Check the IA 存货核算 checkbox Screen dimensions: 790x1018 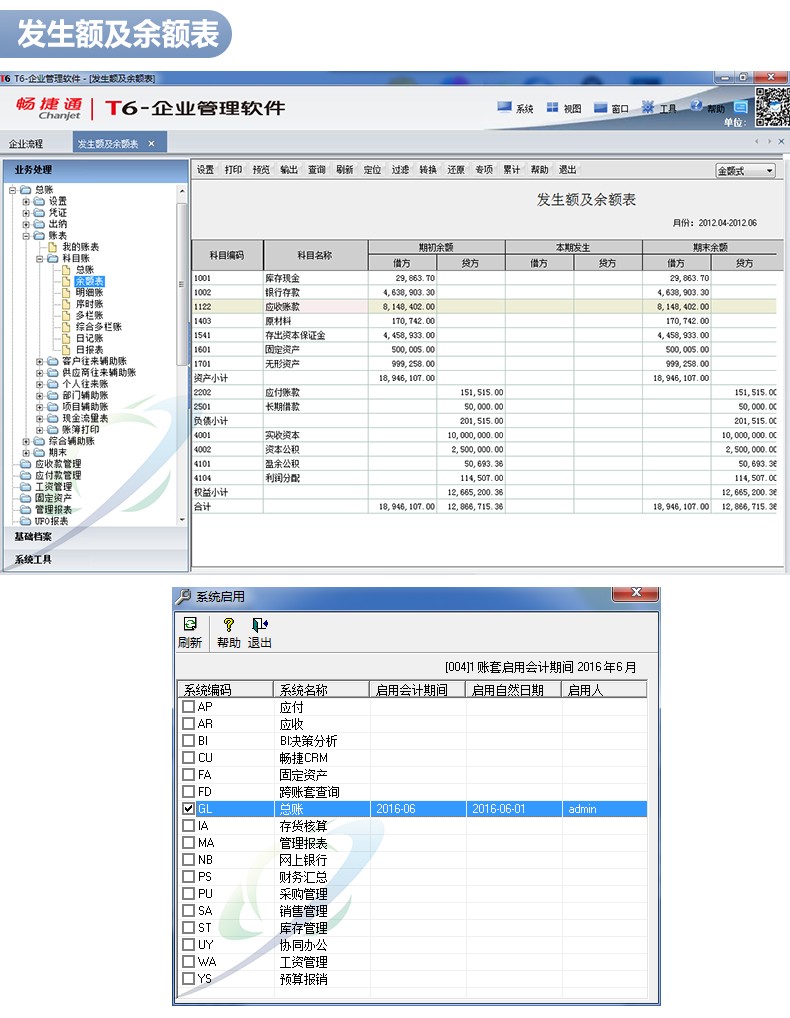point(188,825)
